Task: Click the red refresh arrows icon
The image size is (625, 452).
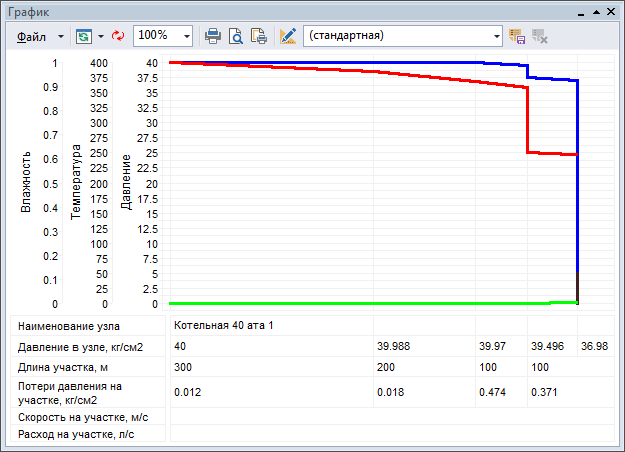Action: coord(118,35)
